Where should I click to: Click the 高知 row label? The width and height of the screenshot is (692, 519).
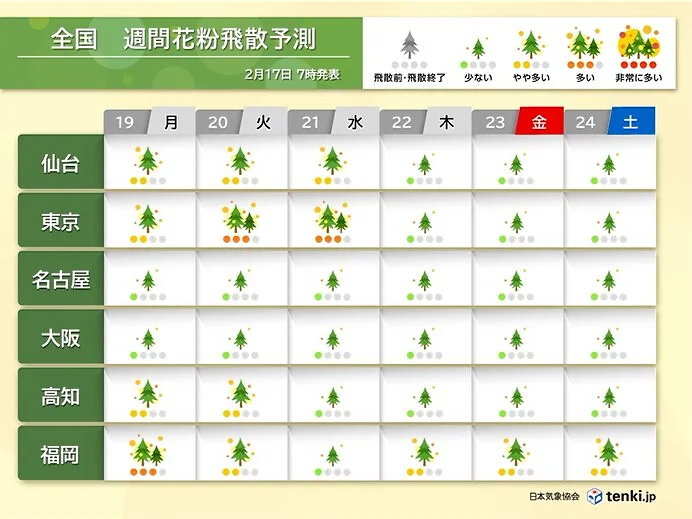61,395
